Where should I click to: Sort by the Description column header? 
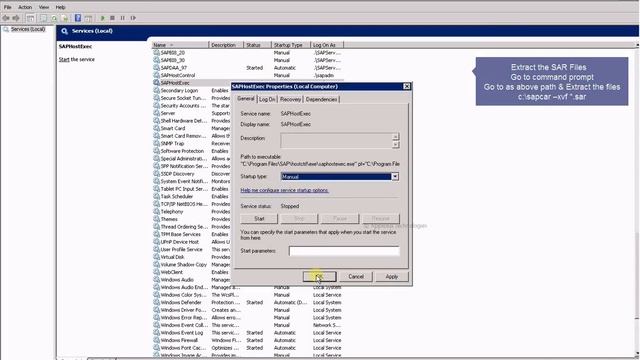click(226, 45)
